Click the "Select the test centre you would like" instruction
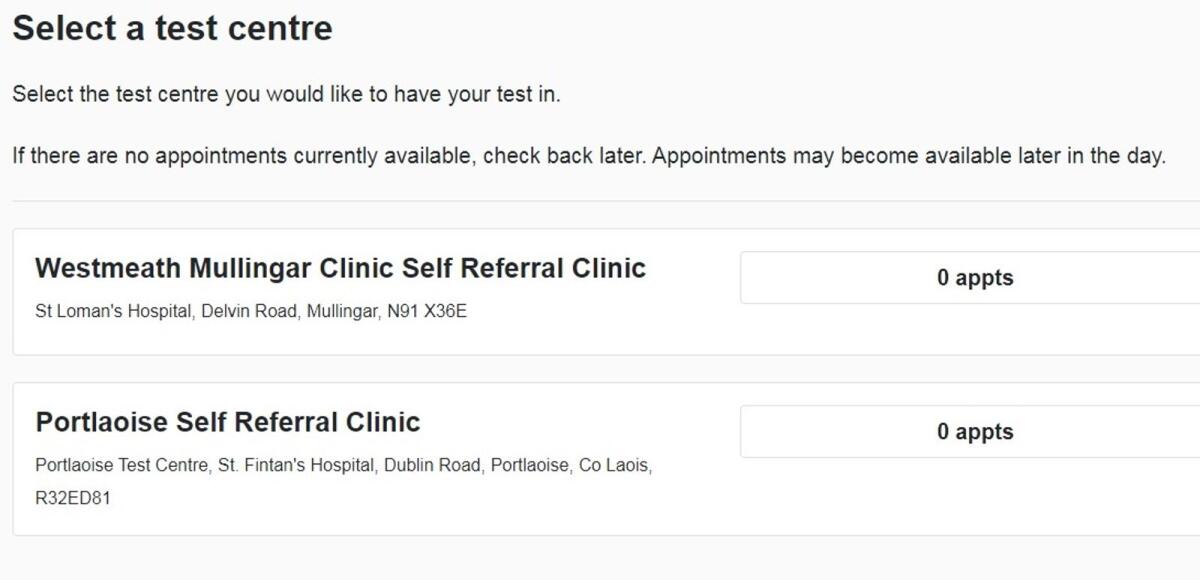Image resolution: width=1200 pixels, height=580 pixels. (x=286, y=95)
